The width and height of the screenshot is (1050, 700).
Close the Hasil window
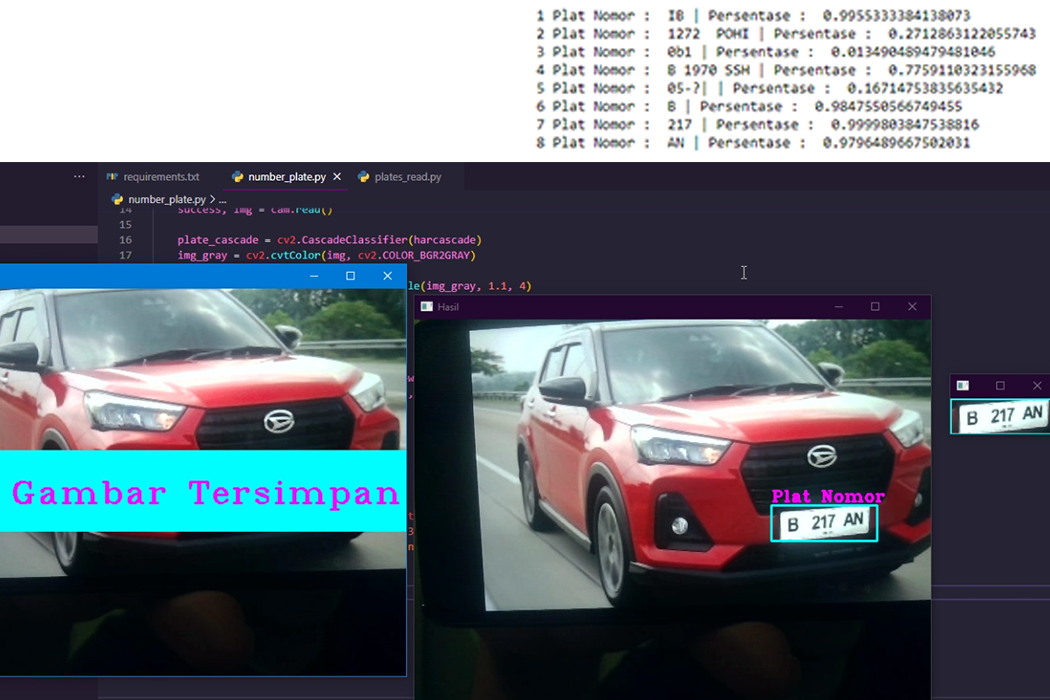(912, 307)
